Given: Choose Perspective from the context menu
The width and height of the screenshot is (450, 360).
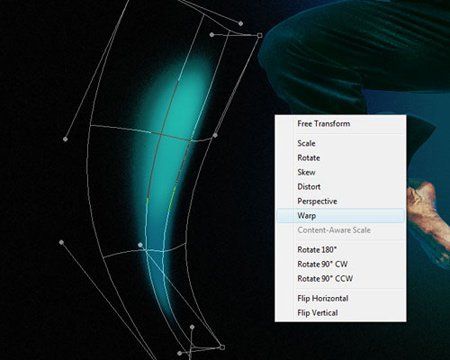Looking at the screenshot, I should (x=340, y=201).
